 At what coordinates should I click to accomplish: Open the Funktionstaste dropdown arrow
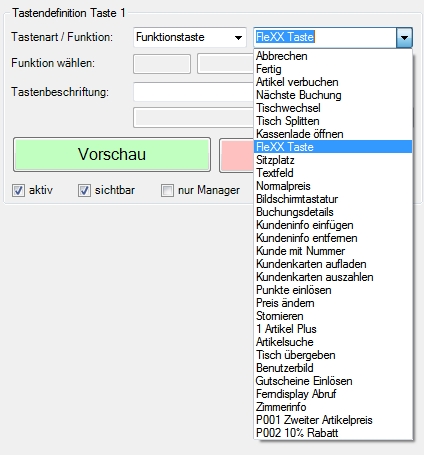(238, 37)
